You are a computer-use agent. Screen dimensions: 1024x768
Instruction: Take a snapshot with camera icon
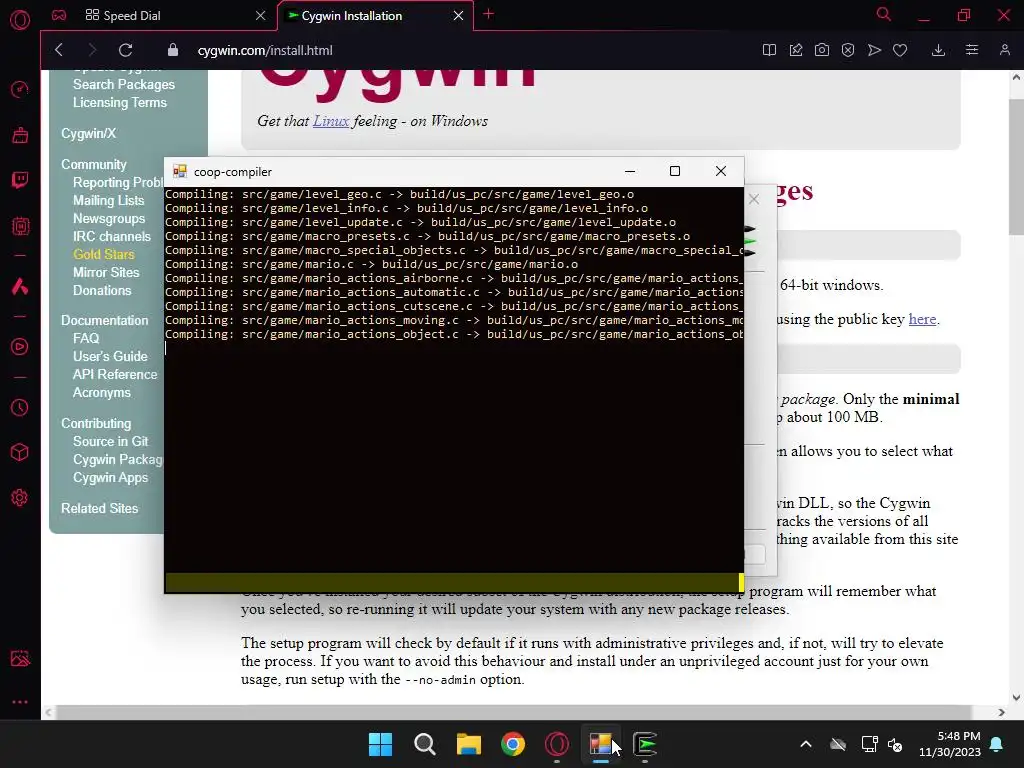[822, 50]
